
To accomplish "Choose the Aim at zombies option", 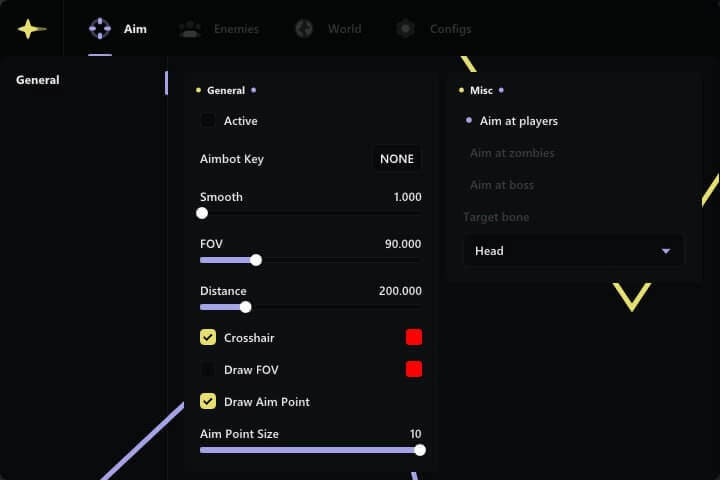I will click(512, 153).
